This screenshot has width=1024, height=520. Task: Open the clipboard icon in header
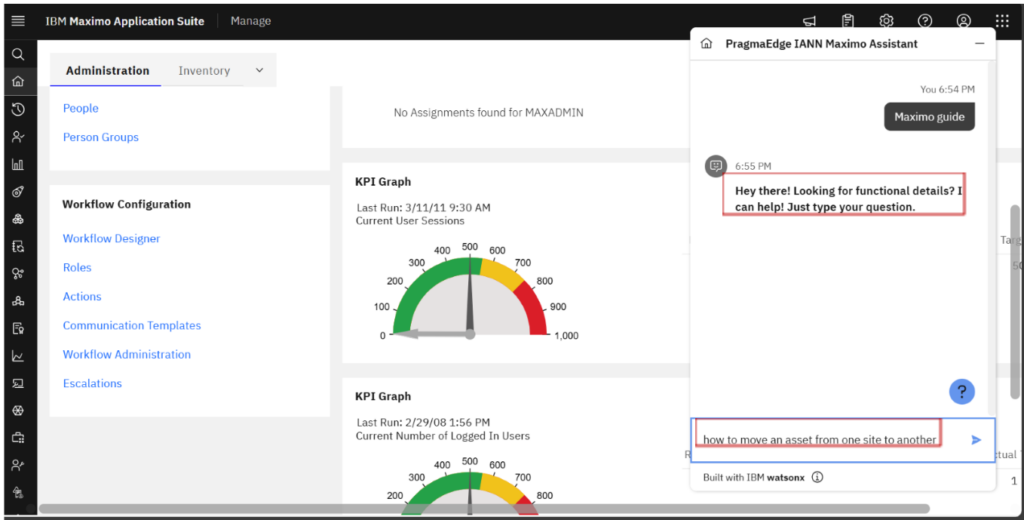pos(848,21)
